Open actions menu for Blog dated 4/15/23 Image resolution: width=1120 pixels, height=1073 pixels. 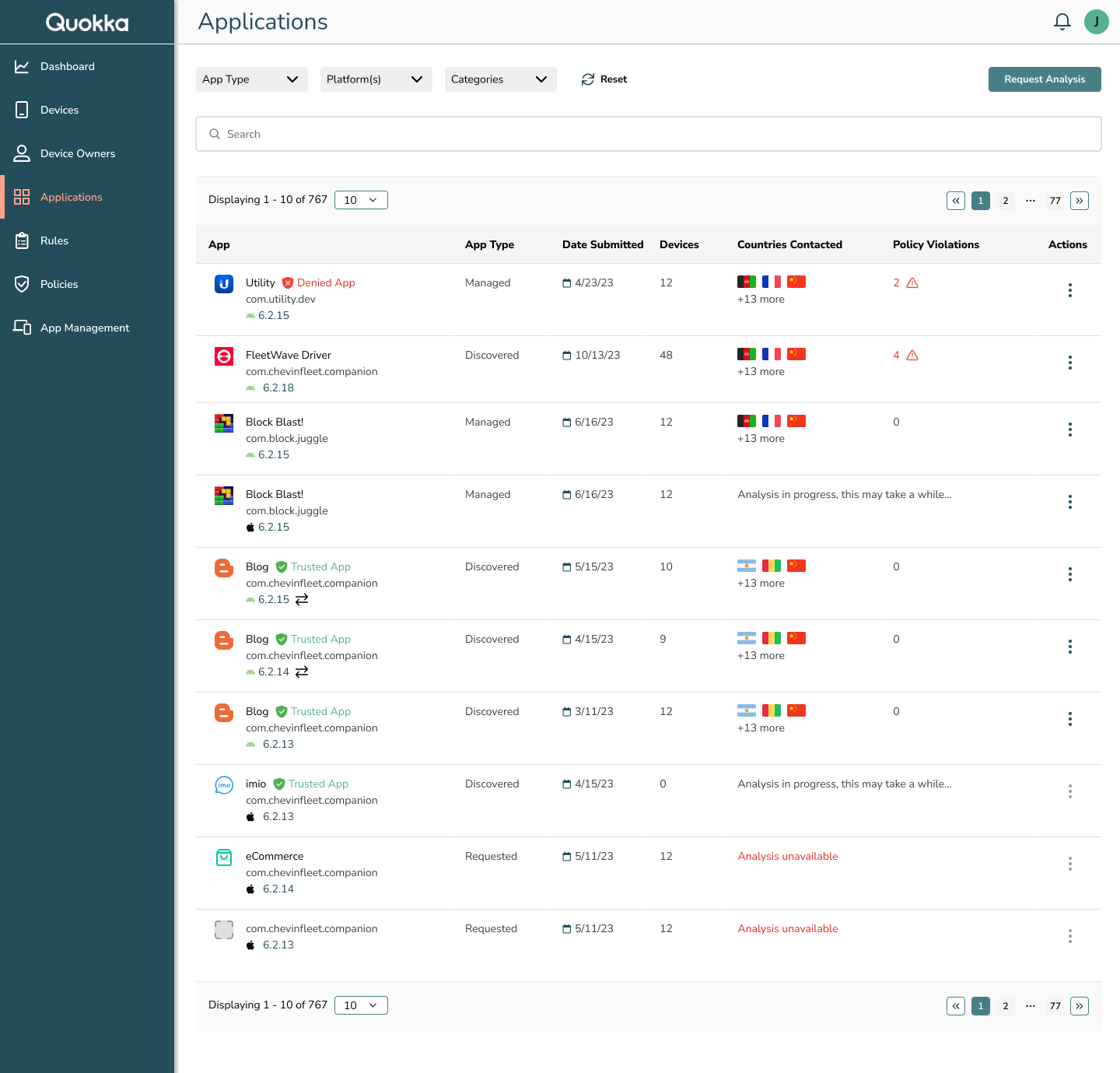point(1070,647)
